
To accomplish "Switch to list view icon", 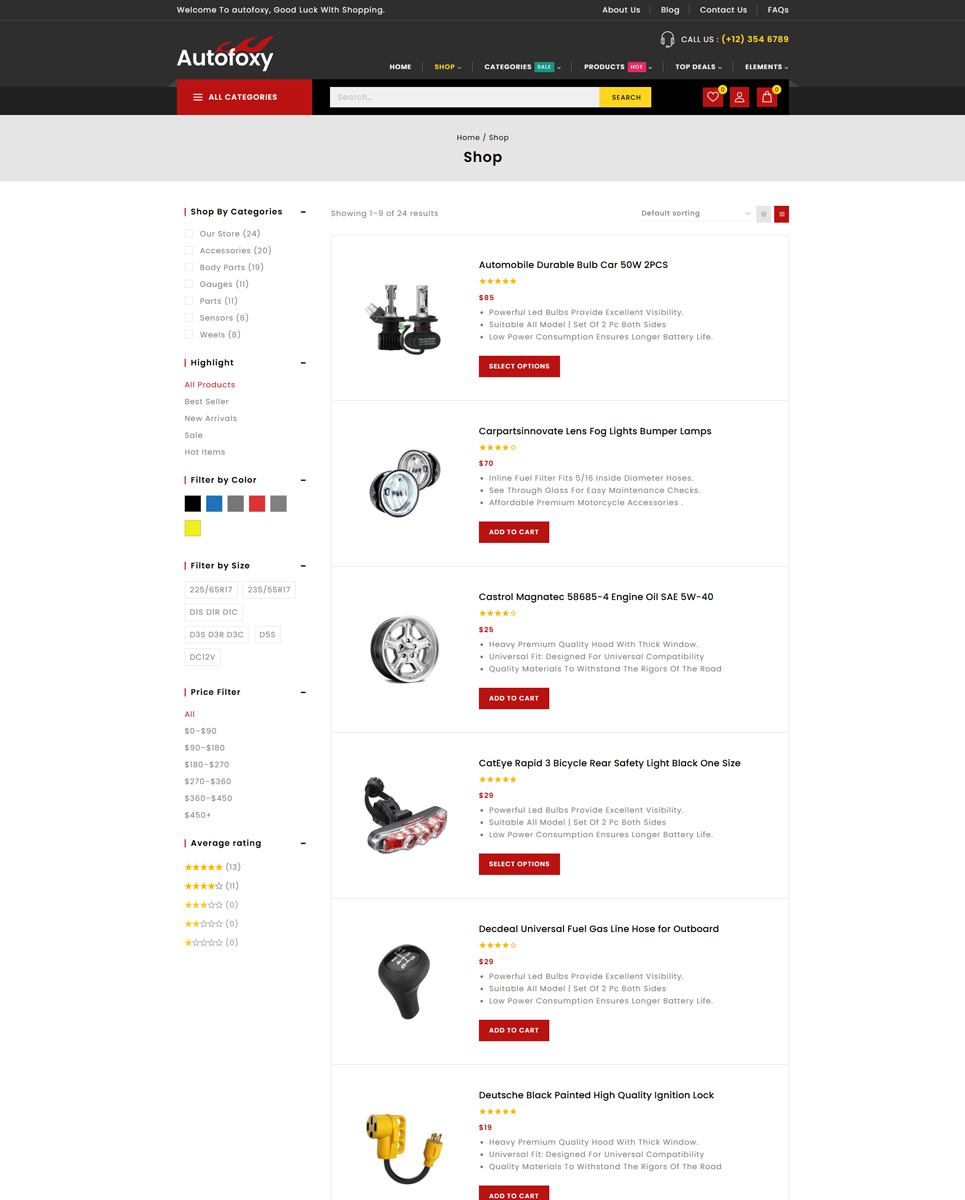I will [x=781, y=214].
